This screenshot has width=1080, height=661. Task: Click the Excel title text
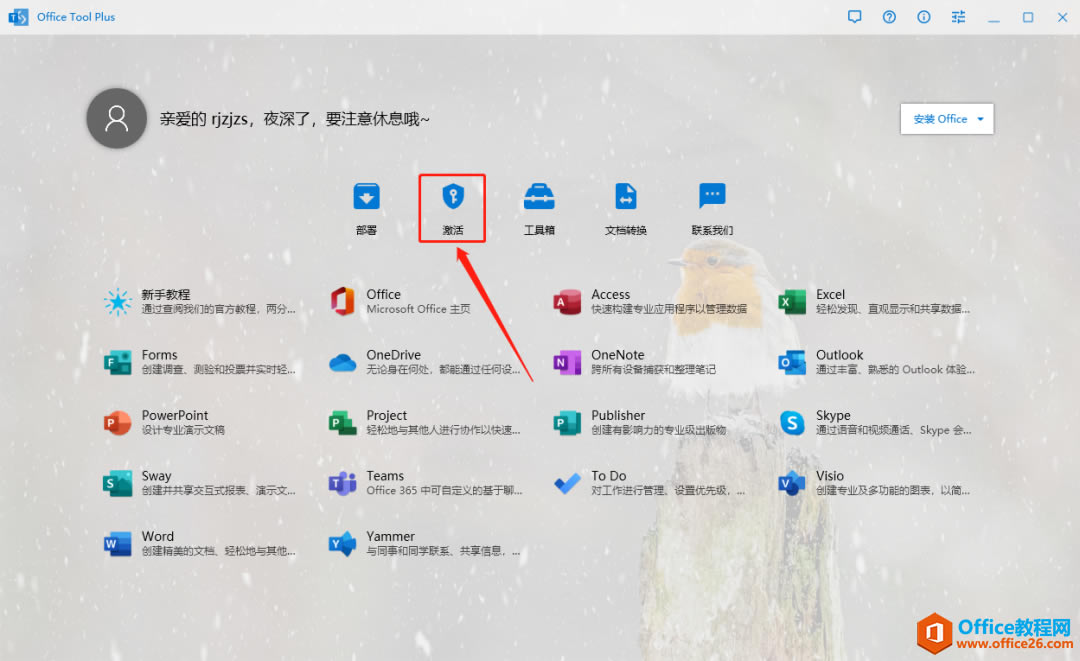click(x=830, y=294)
